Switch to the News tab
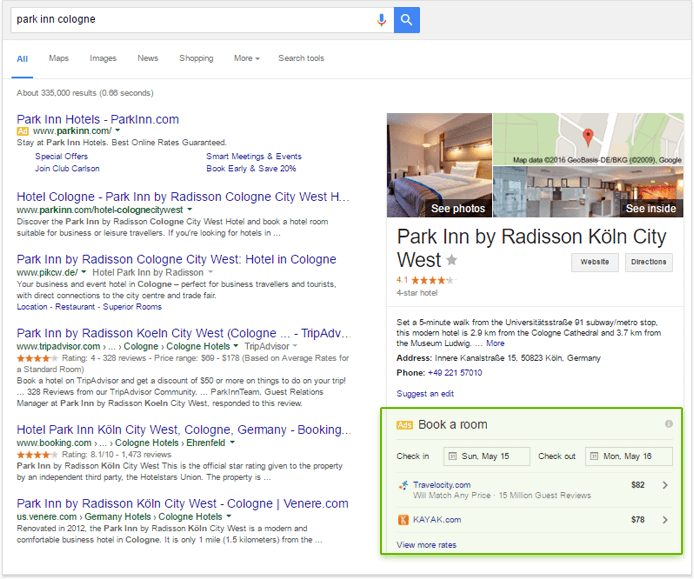The width and height of the screenshot is (694, 579). click(147, 58)
